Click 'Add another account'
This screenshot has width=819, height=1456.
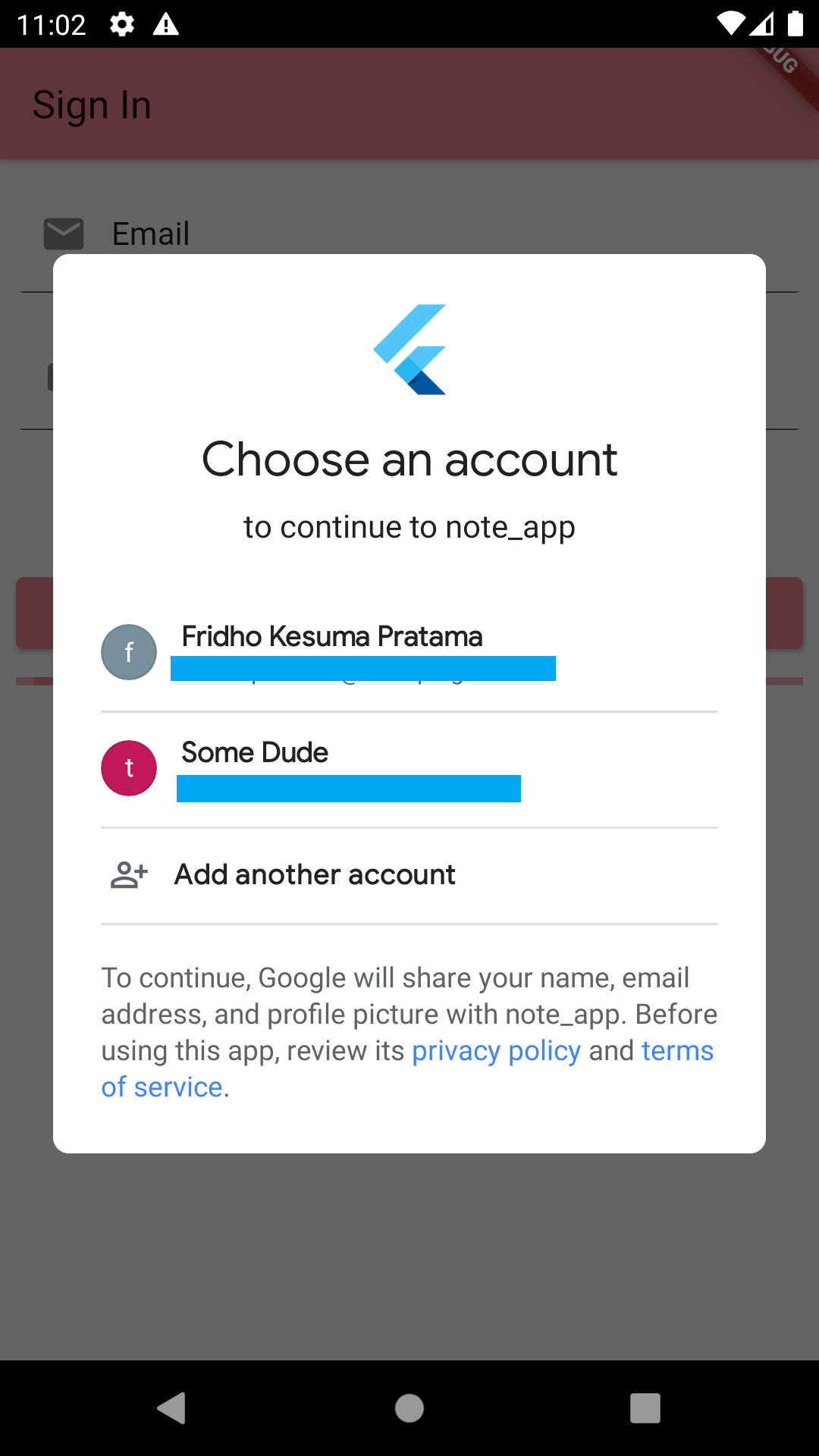coord(315,874)
